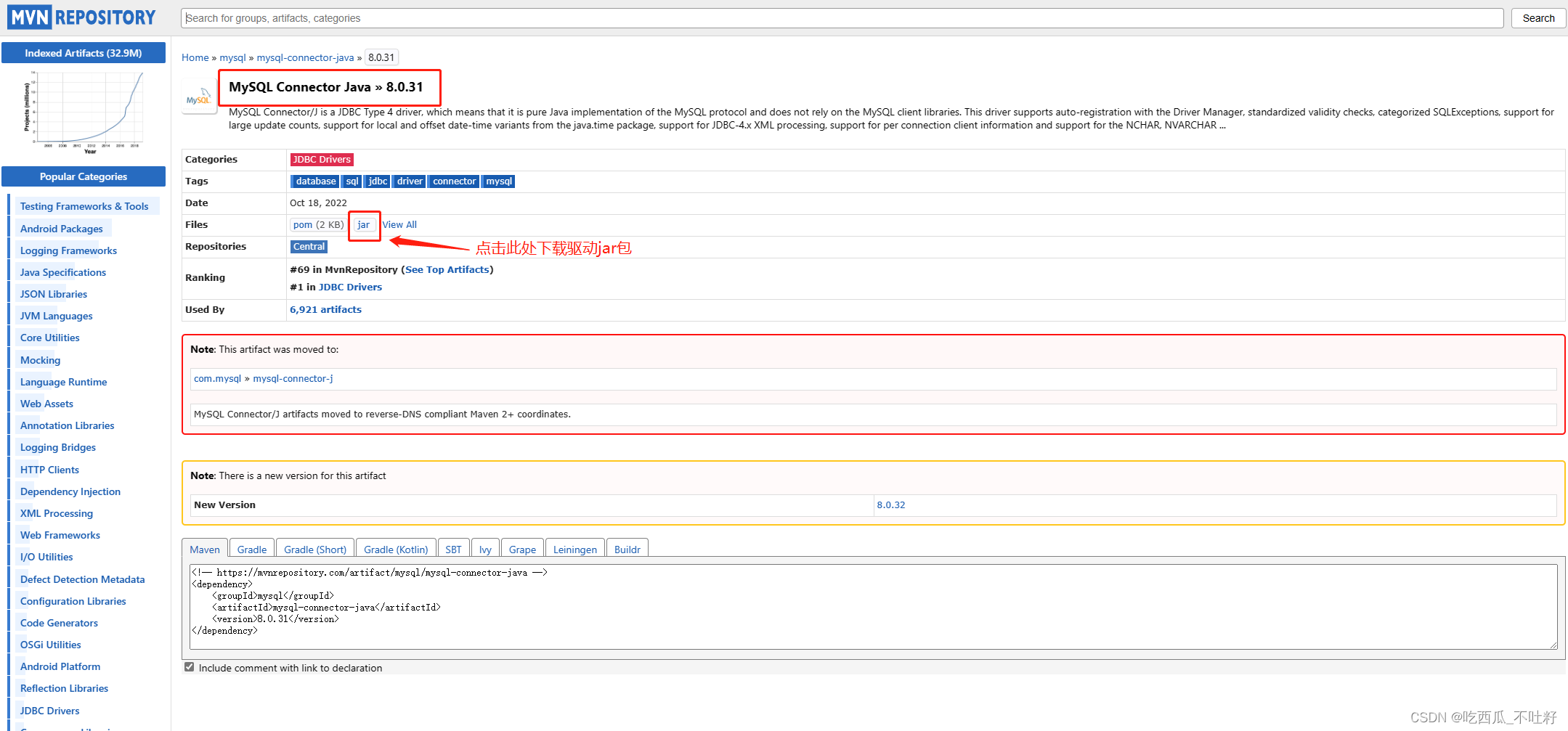
Task: Open the 6,921 artifacts used-by link
Action: click(x=325, y=309)
